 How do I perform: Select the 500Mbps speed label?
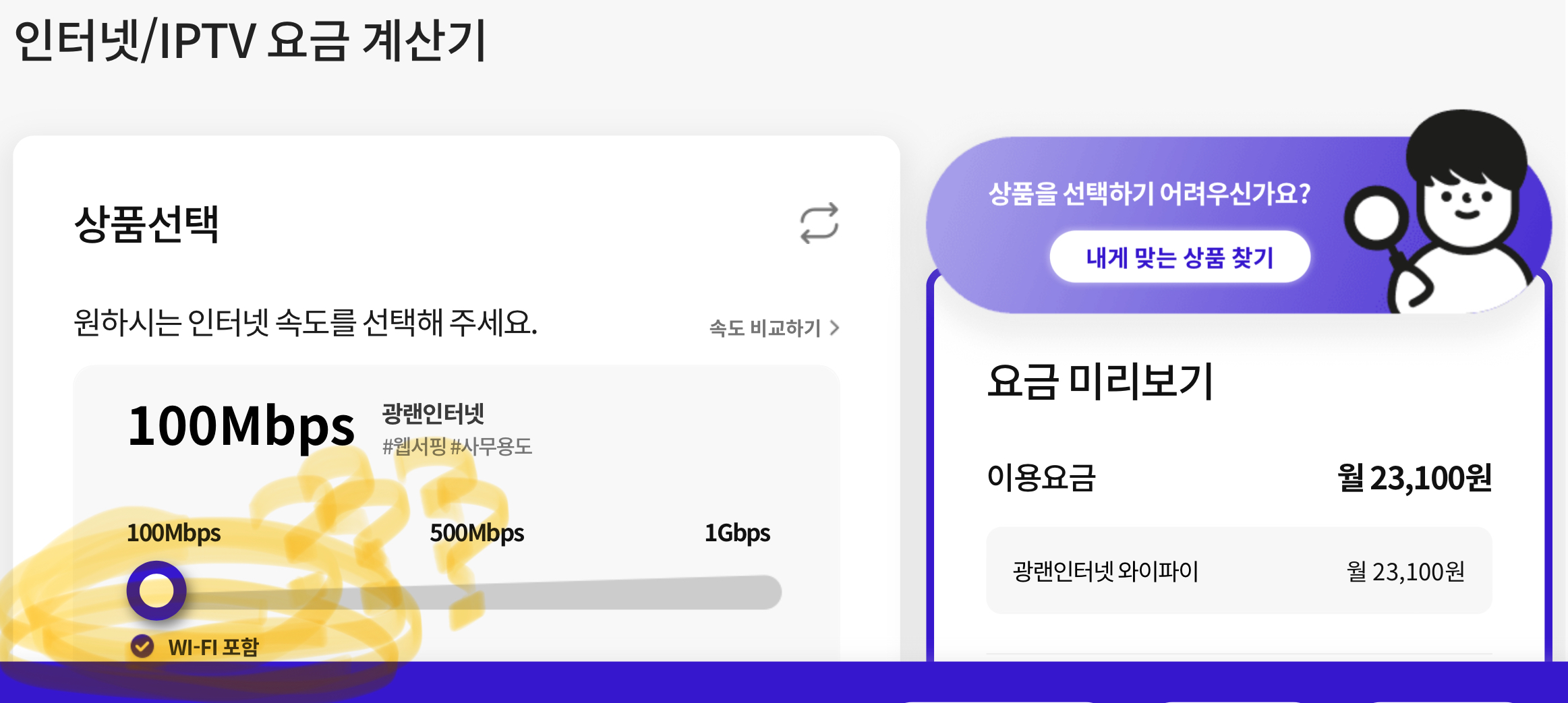tap(477, 533)
